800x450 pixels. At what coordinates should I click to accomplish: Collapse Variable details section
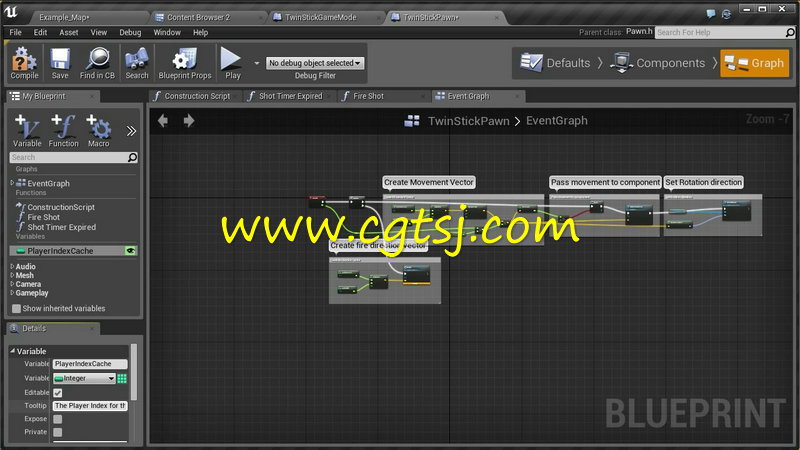(x=13, y=351)
